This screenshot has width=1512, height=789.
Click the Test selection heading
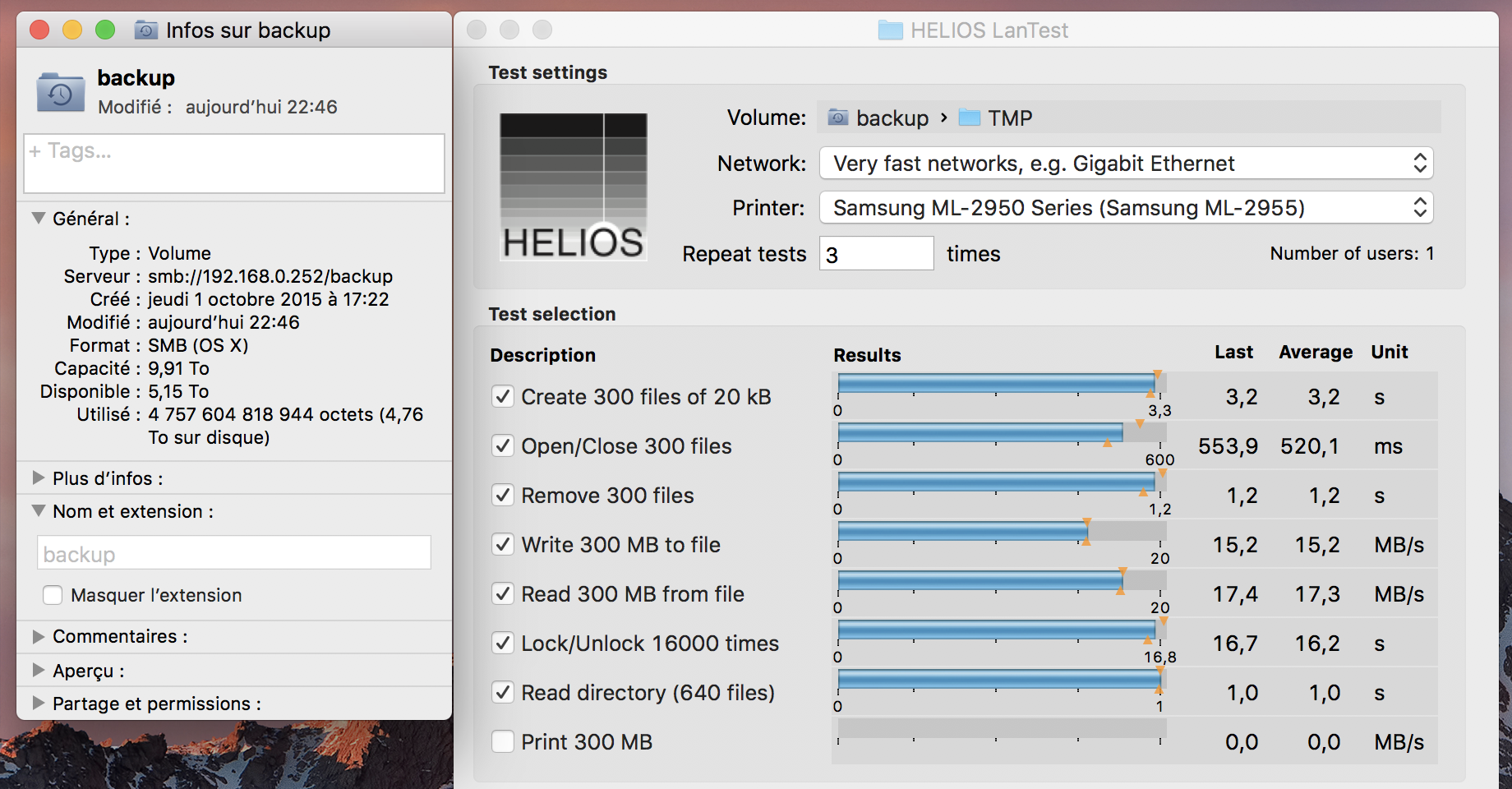pos(551,314)
